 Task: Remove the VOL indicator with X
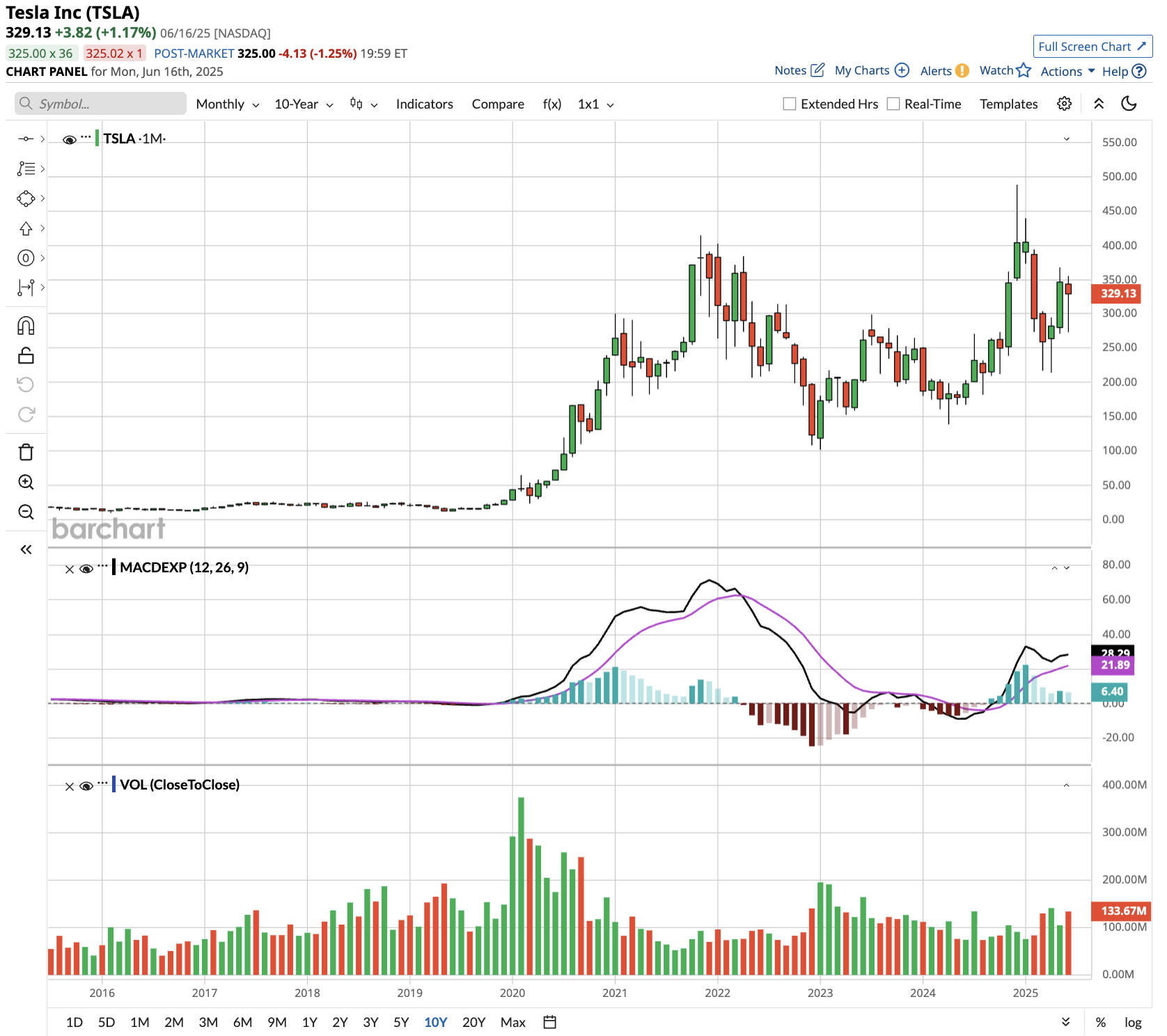[70, 786]
